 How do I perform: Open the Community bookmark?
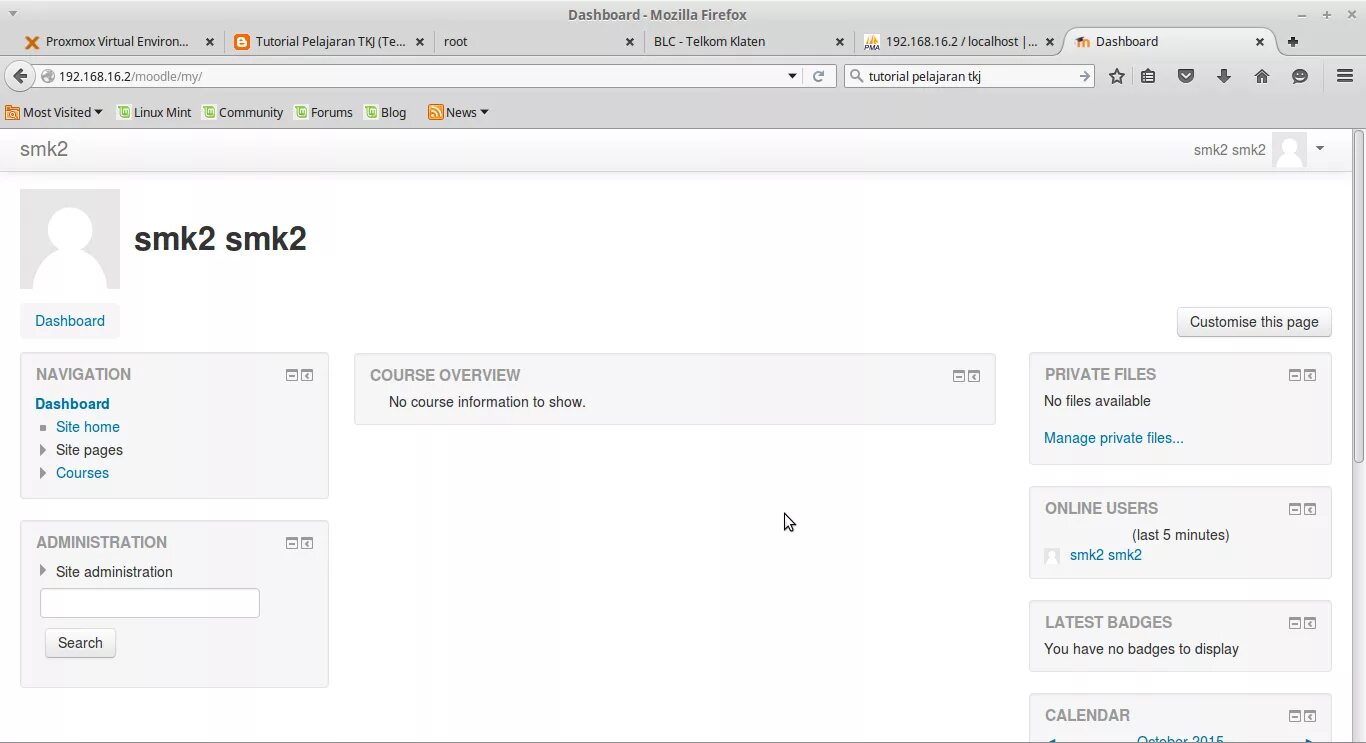click(243, 113)
